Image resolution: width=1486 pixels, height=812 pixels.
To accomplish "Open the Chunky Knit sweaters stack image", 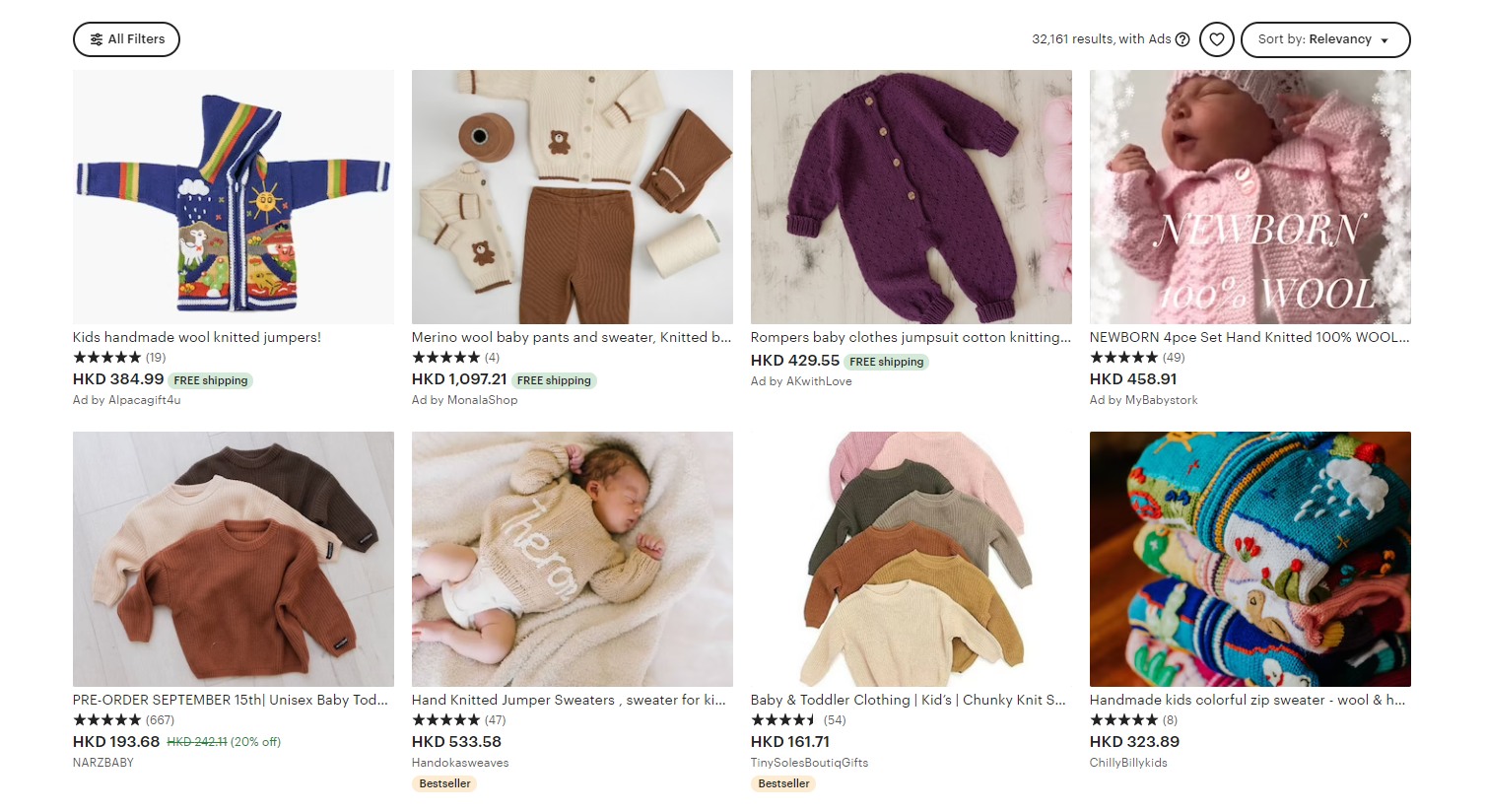I will 912,559.
